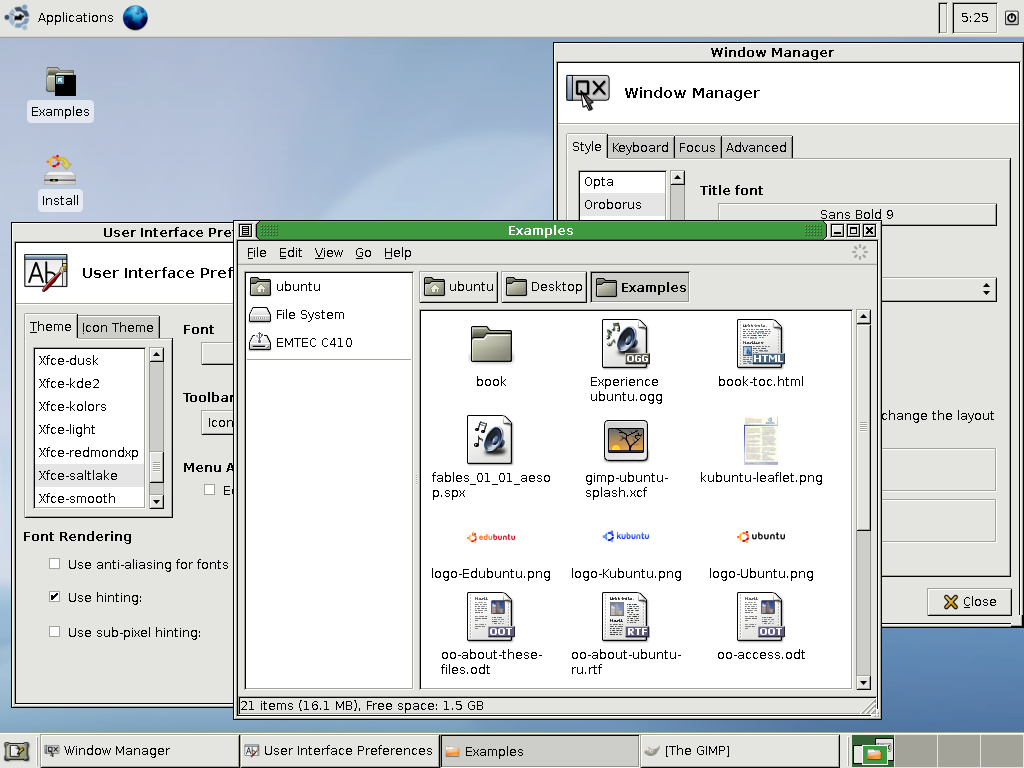Click the Thunar activity throbber icon
Image resolution: width=1024 pixels, height=768 pixels.
click(859, 253)
